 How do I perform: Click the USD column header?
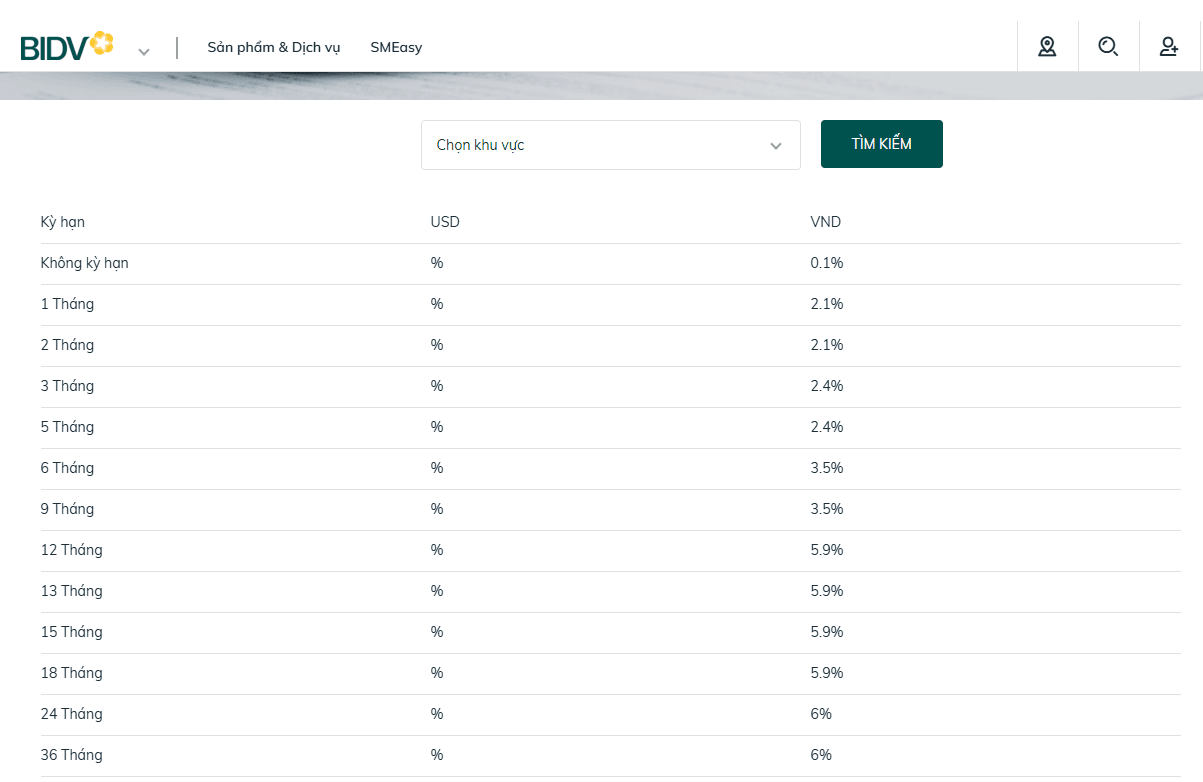click(445, 222)
